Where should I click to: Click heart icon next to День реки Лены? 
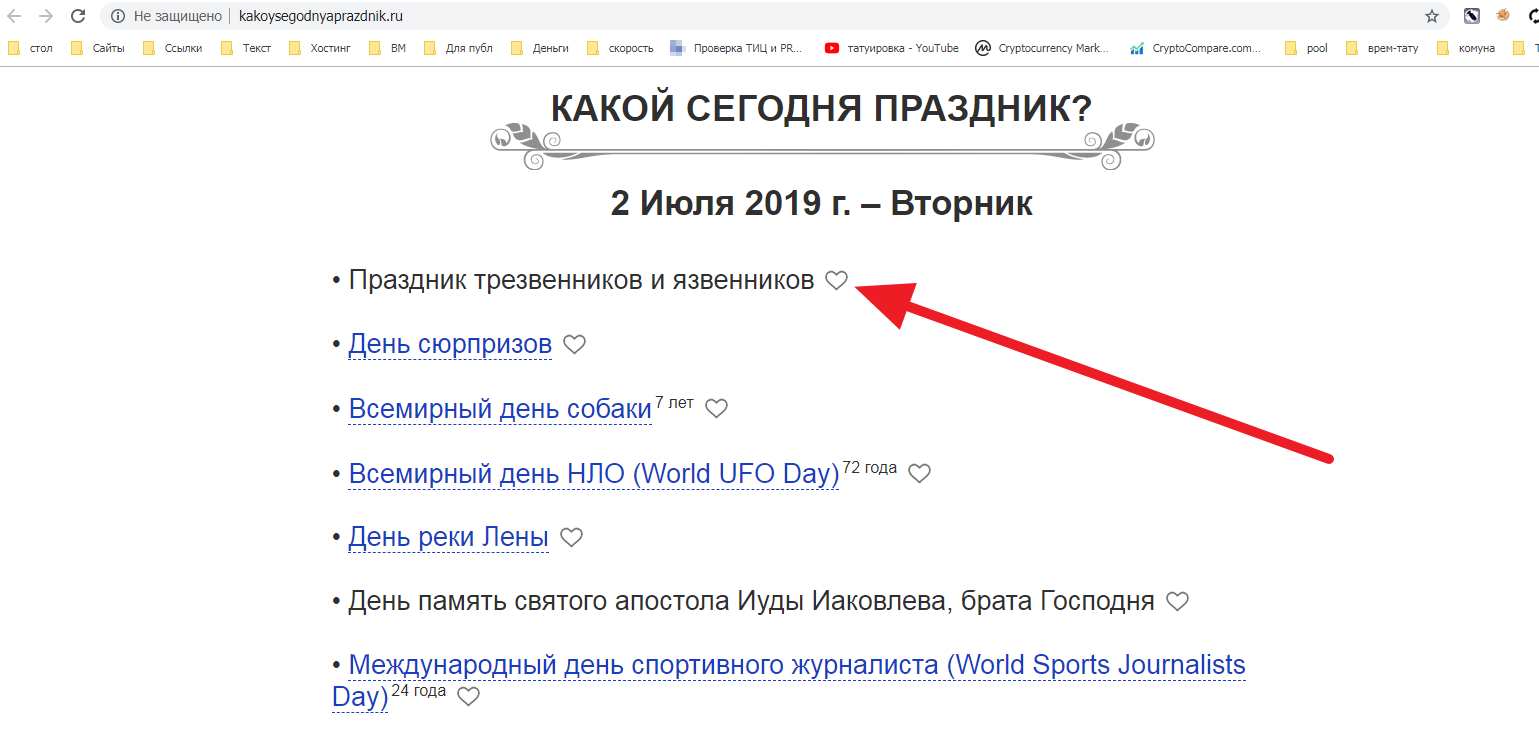click(x=571, y=538)
